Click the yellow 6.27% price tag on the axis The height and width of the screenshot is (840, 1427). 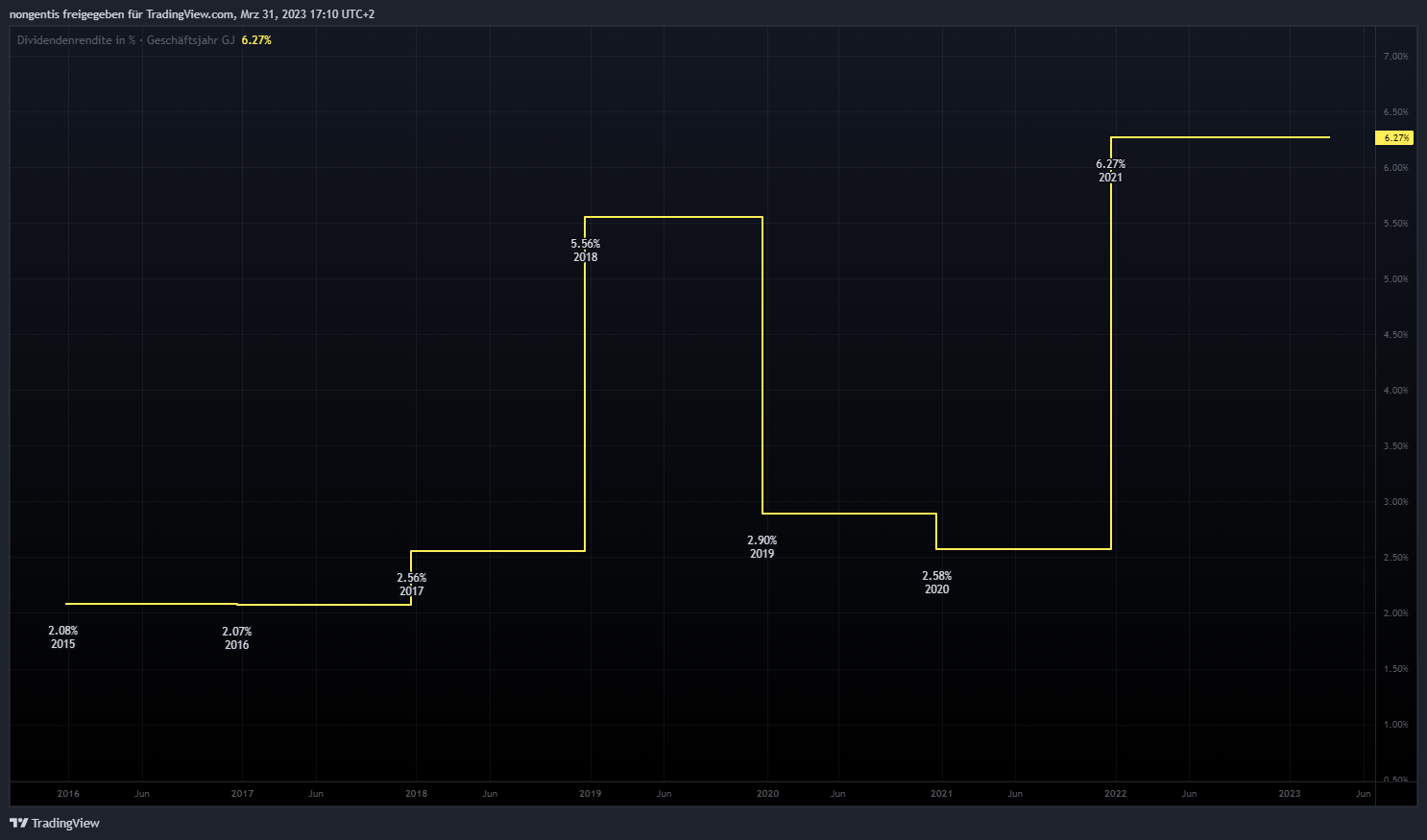(x=1395, y=138)
